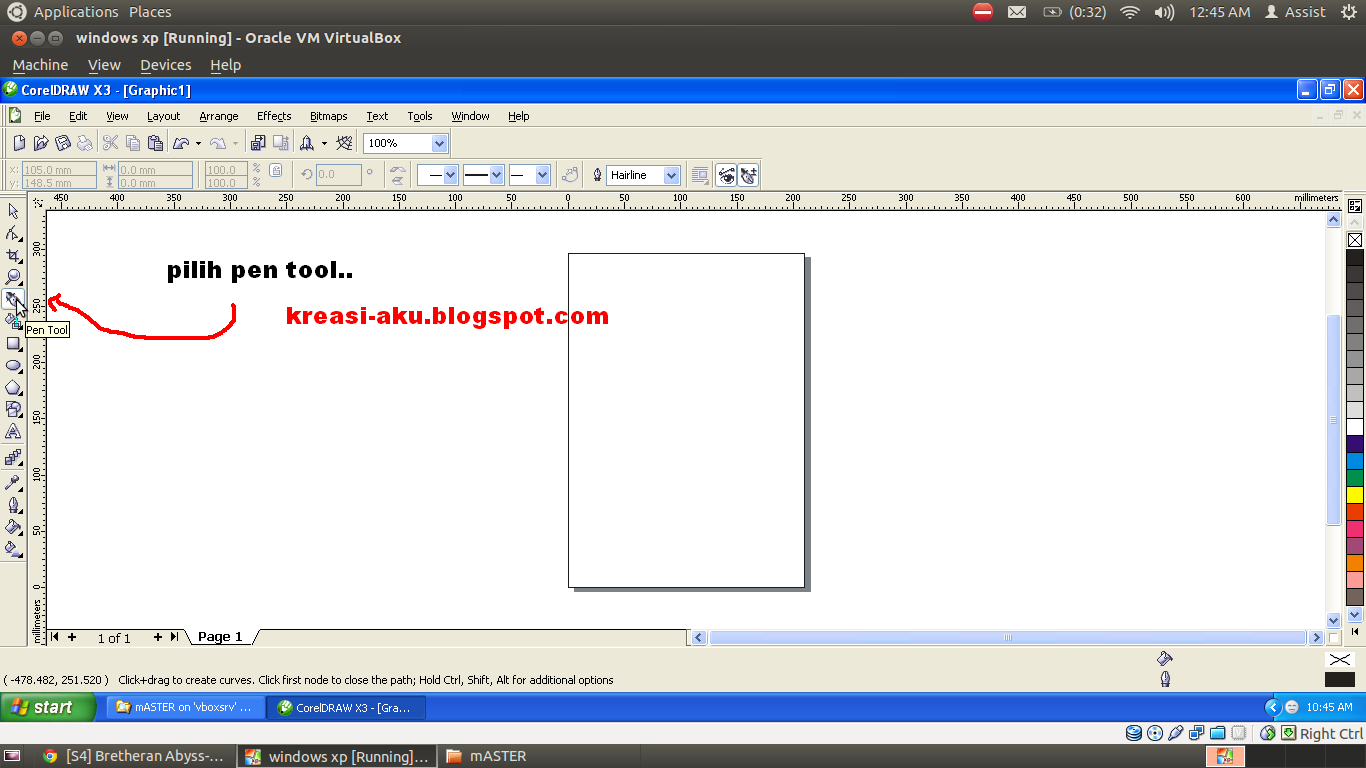Click the Print icon
The width and height of the screenshot is (1366, 768).
point(84,143)
